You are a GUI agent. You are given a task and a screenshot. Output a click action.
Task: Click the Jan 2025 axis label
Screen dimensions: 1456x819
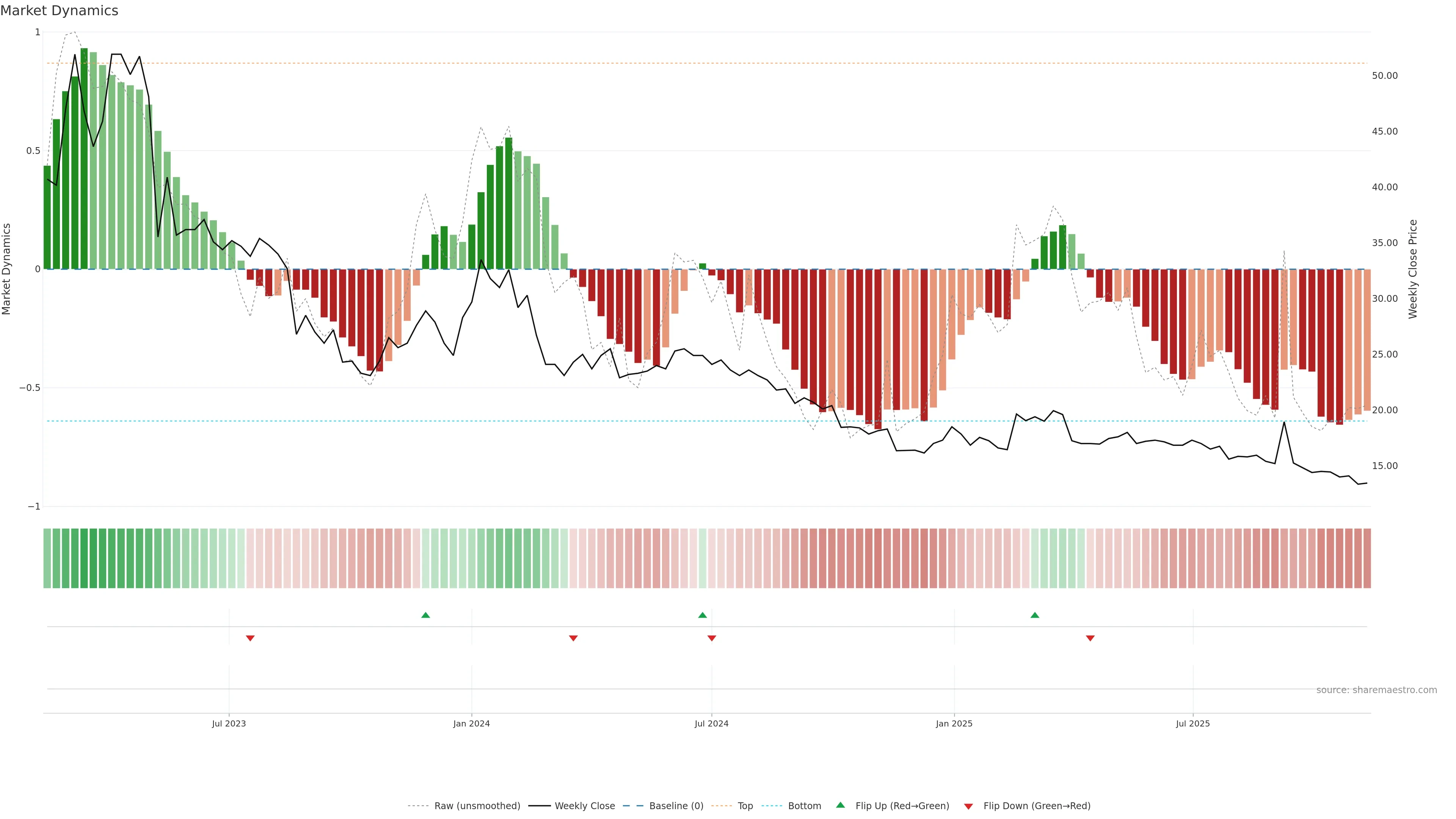pos(954,723)
